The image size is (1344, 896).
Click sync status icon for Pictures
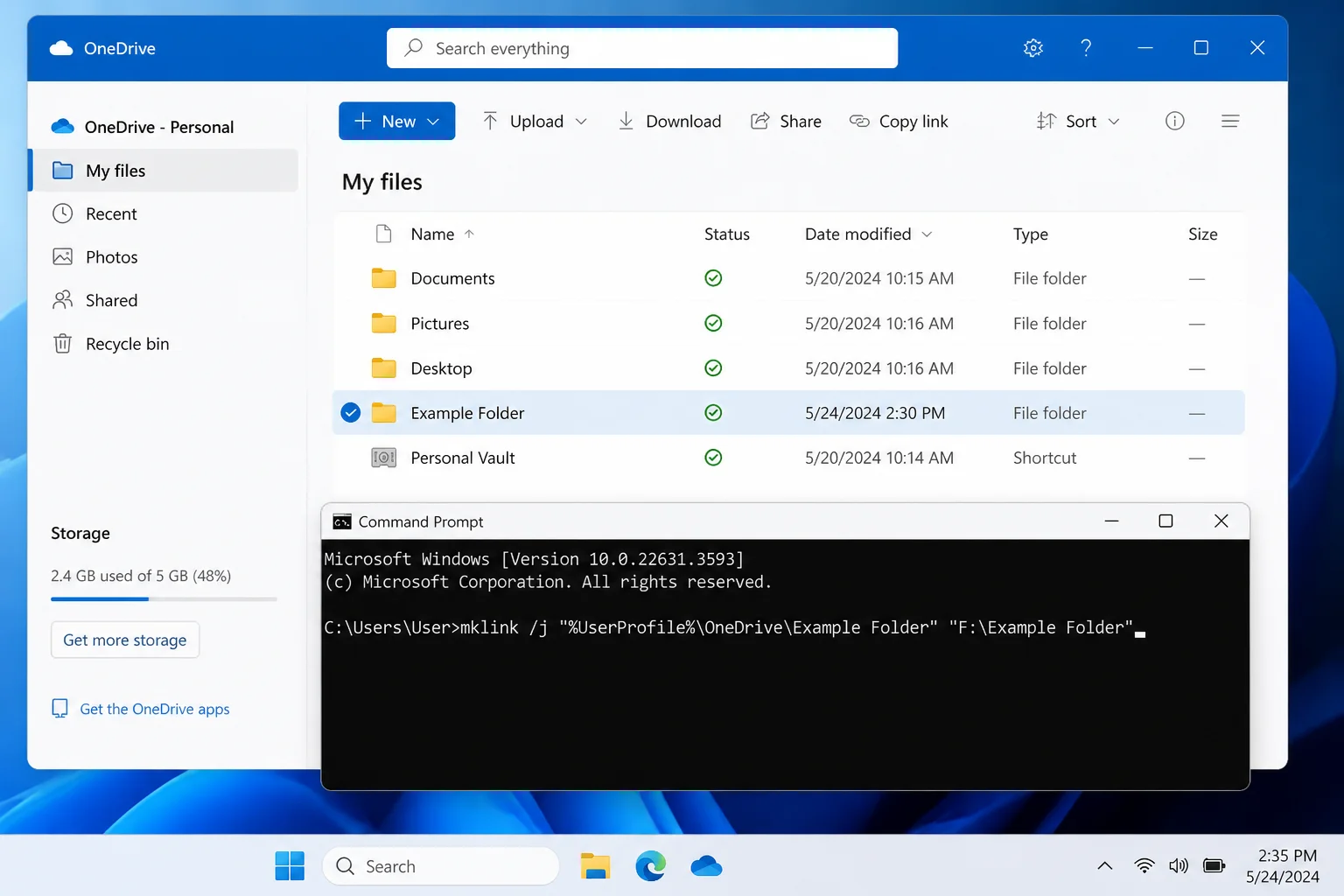click(x=713, y=323)
